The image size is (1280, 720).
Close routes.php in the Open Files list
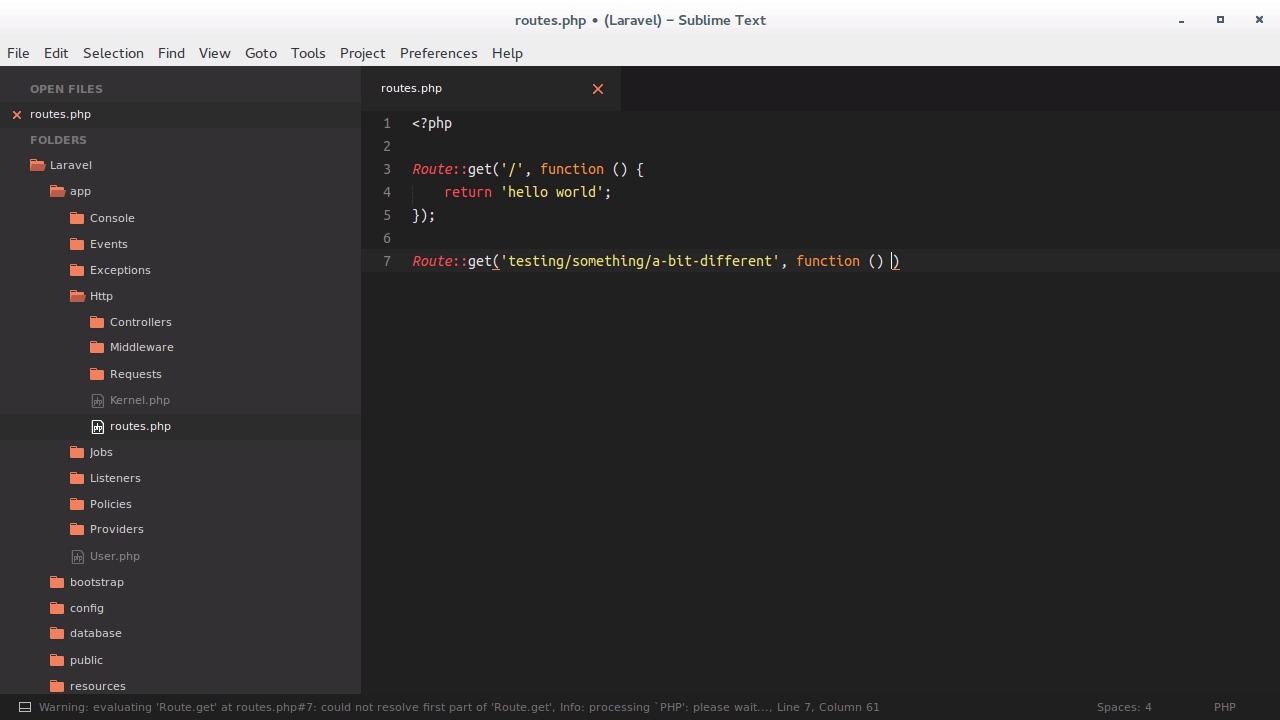point(16,114)
